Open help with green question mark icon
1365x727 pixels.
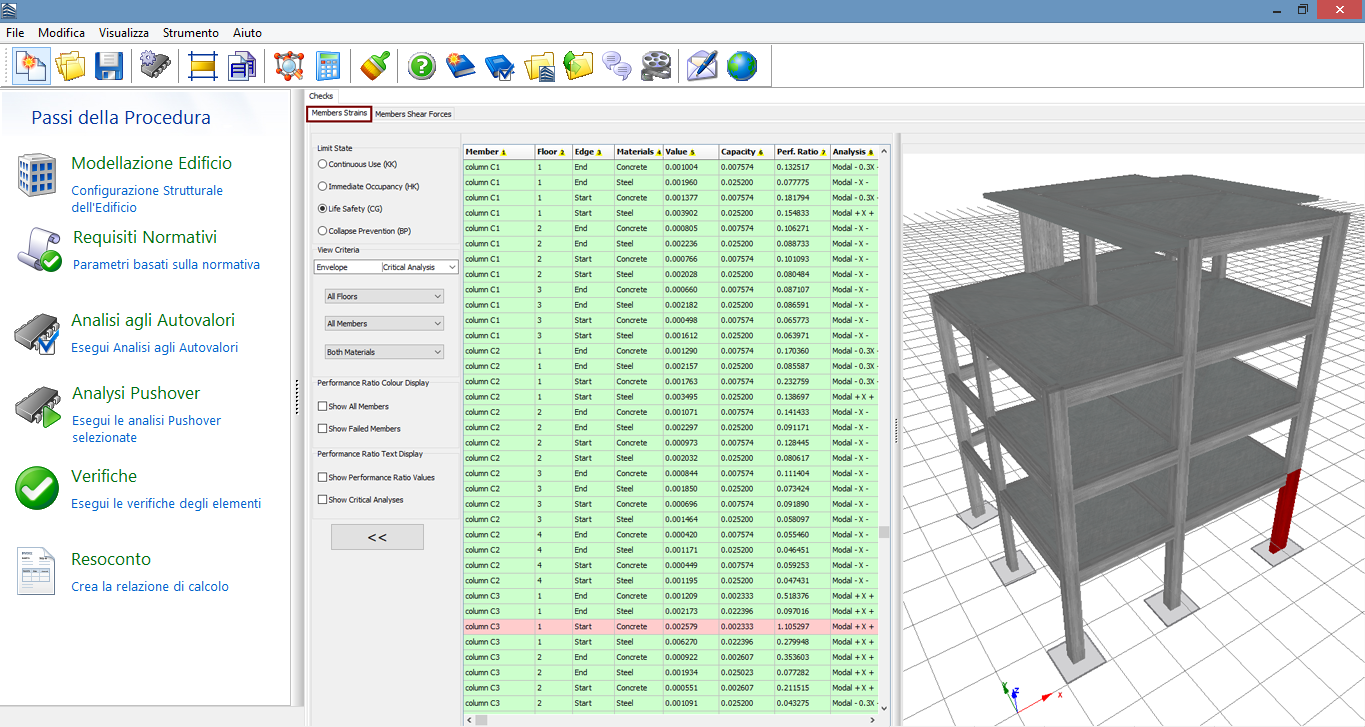(422, 66)
